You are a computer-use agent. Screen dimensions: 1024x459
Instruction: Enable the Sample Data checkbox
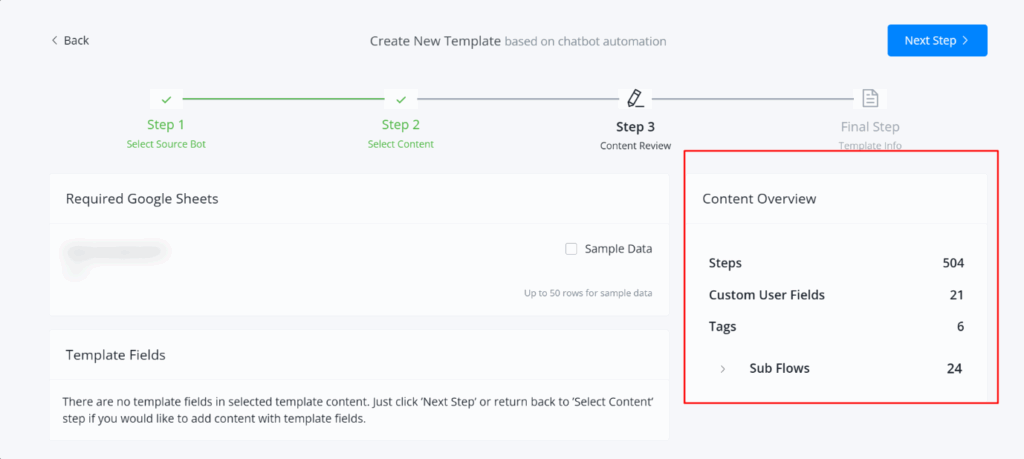(x=571, y=248)
